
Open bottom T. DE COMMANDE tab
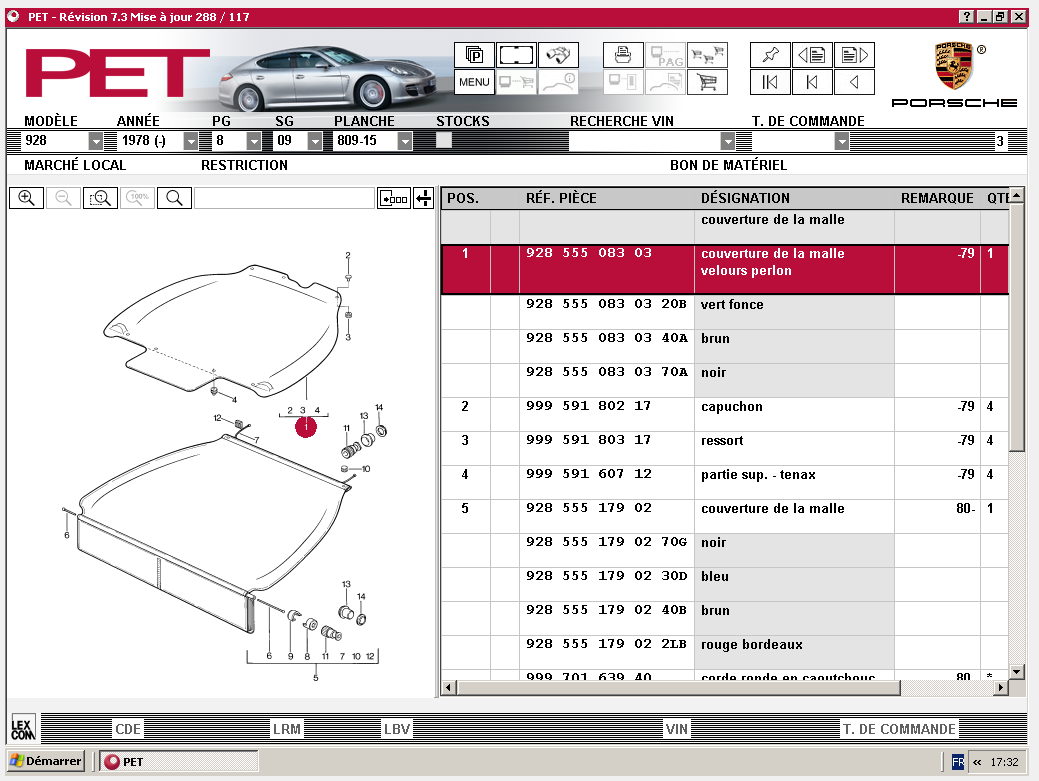point(899,729)
